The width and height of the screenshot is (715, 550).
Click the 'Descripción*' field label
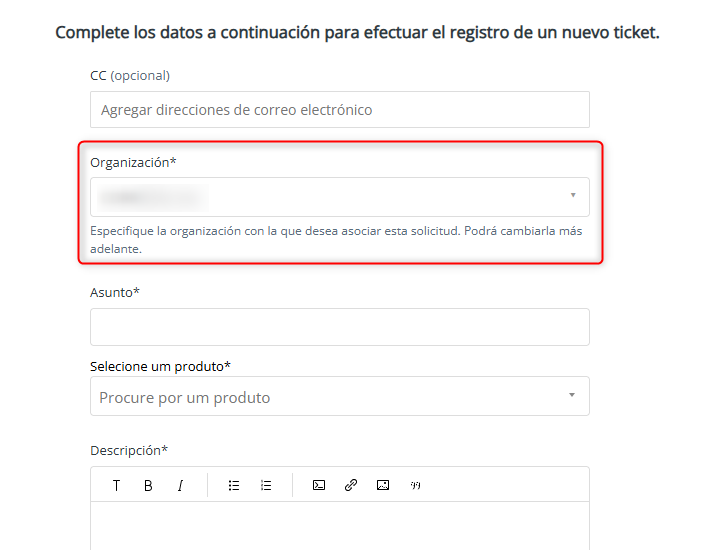129,450
